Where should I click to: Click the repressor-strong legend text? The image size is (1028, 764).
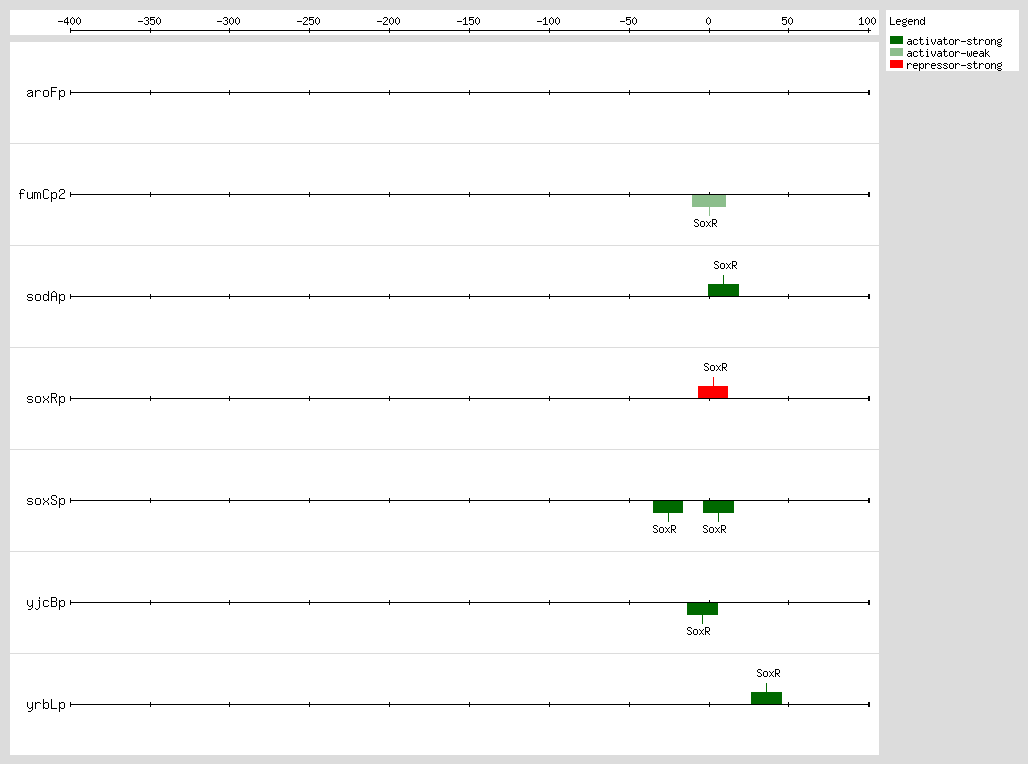[954, 66]
